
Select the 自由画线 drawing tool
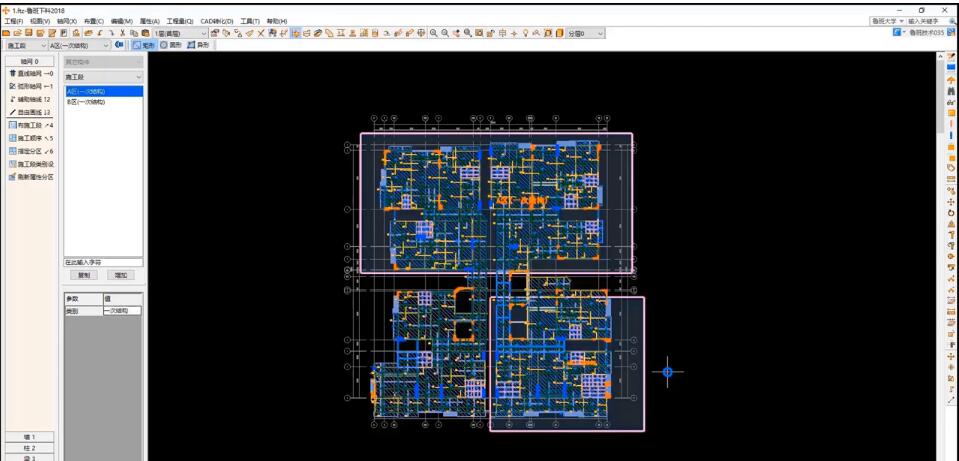(30, 112)
